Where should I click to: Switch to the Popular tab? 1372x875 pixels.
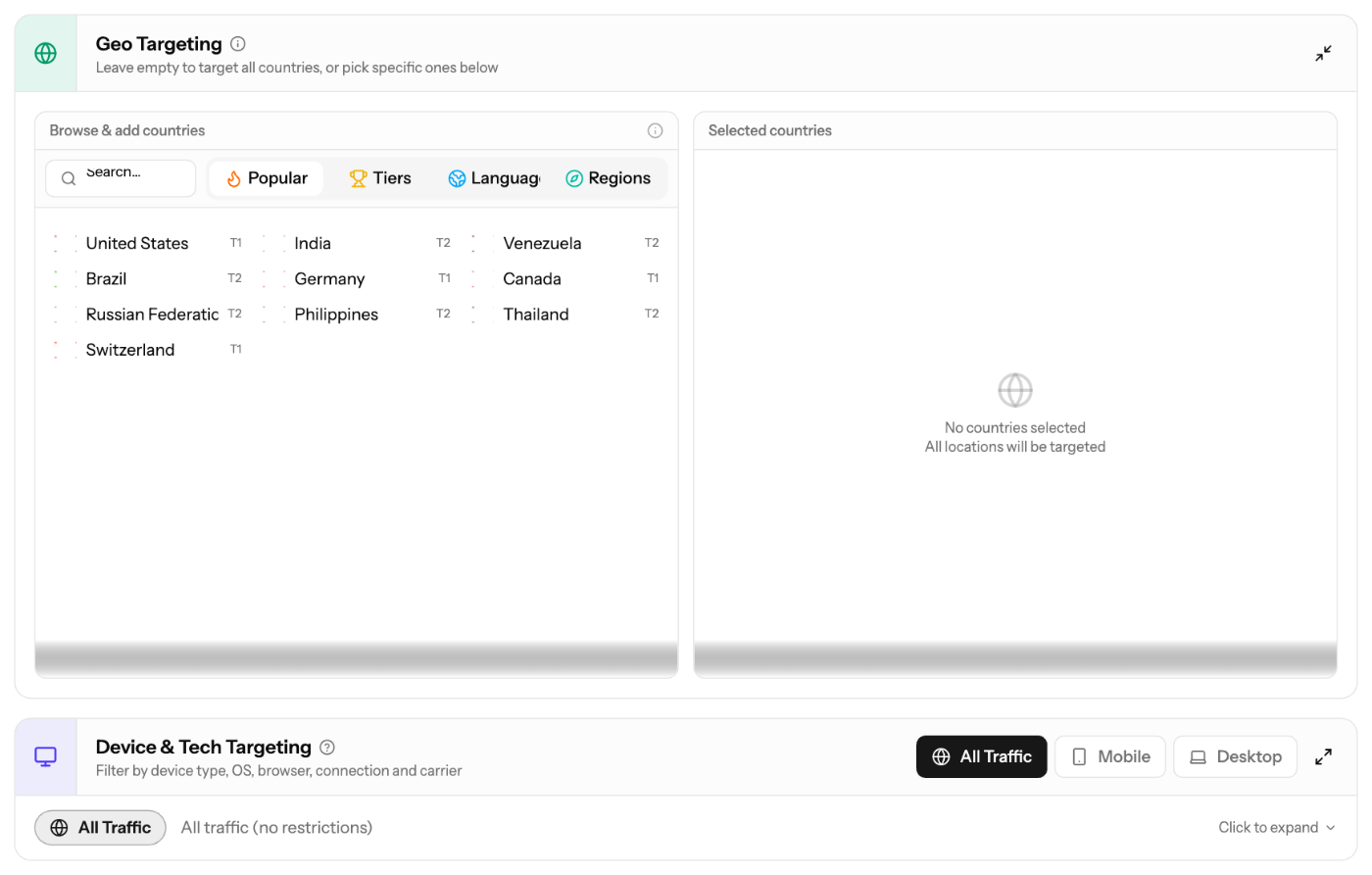click(x=267, y=178)
